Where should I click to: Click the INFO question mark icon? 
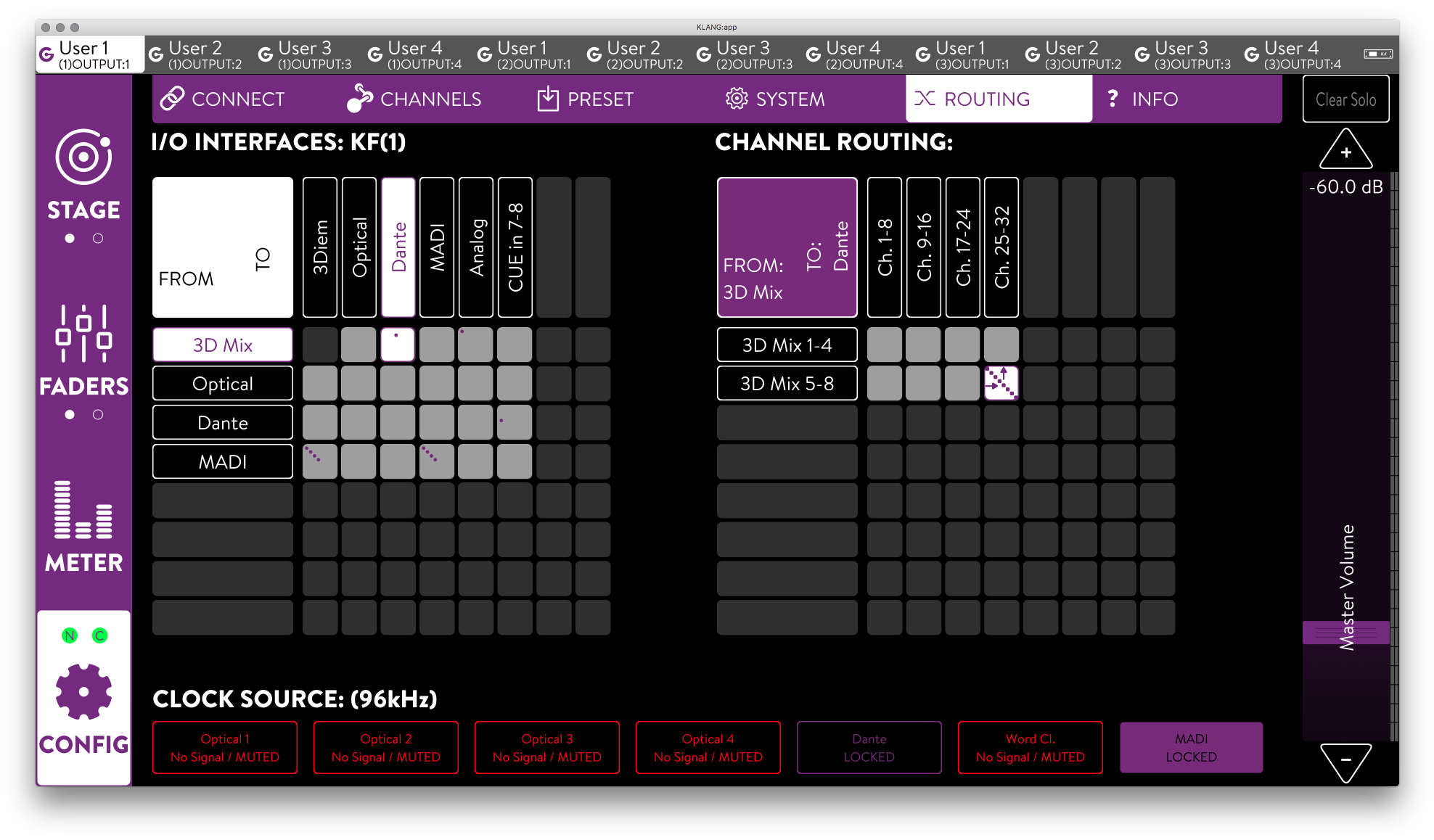(x=1113, y=98)
